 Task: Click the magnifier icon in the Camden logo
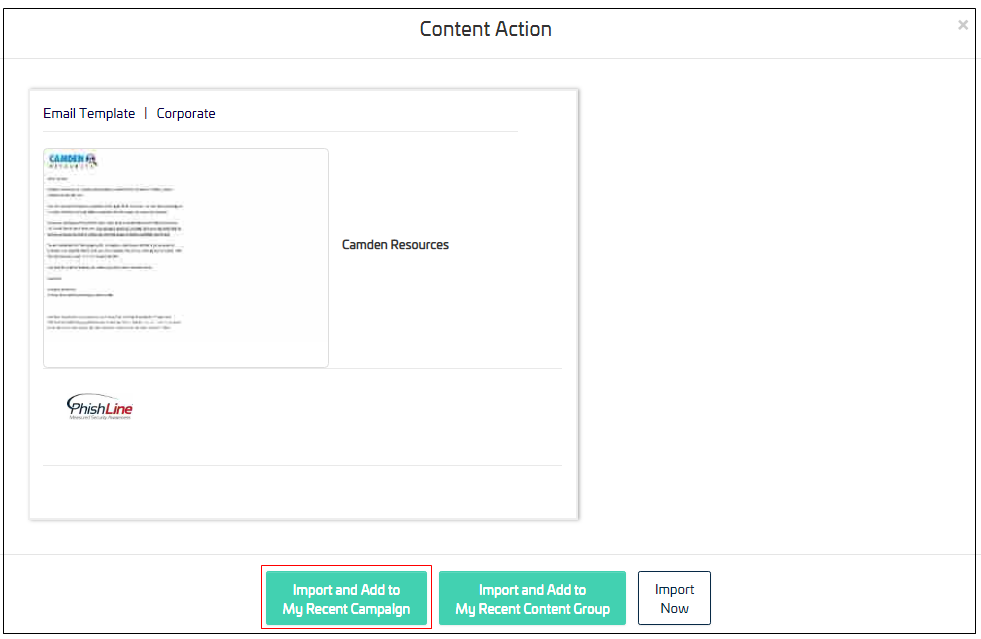coord(91,159)
